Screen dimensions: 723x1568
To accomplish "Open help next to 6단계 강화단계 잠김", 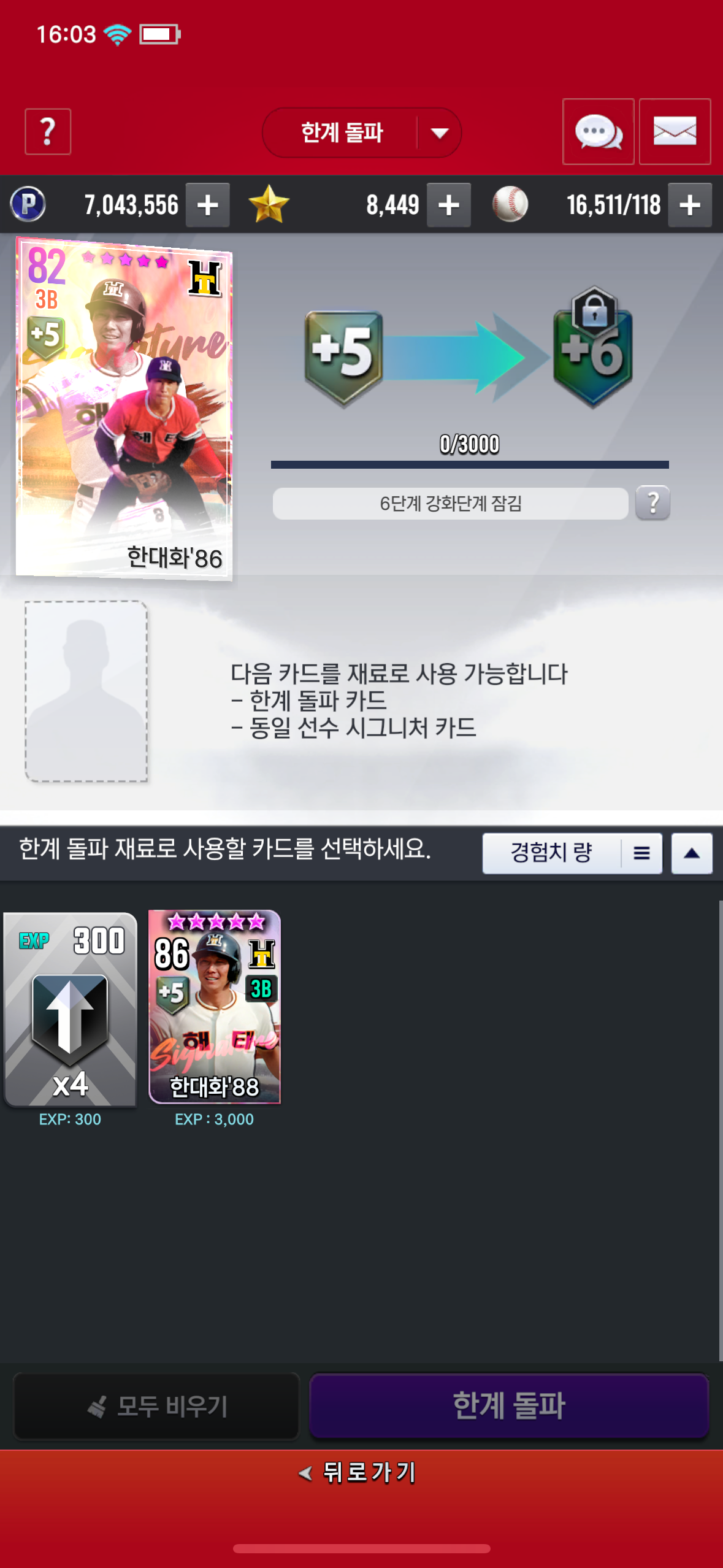I will [x=652, y=503].
